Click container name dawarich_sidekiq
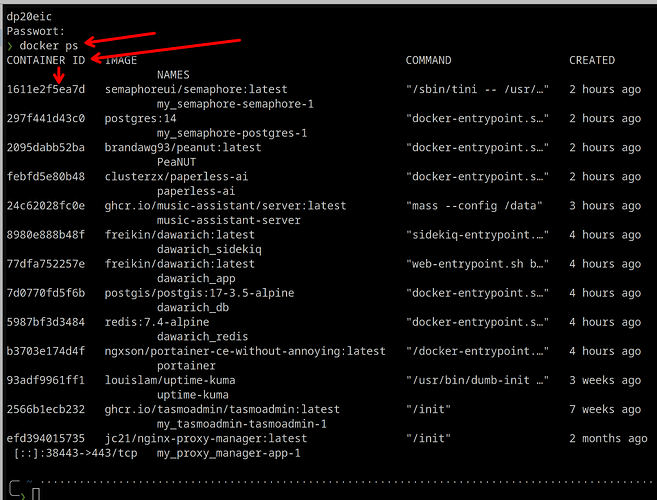 [x=209, y=249]
